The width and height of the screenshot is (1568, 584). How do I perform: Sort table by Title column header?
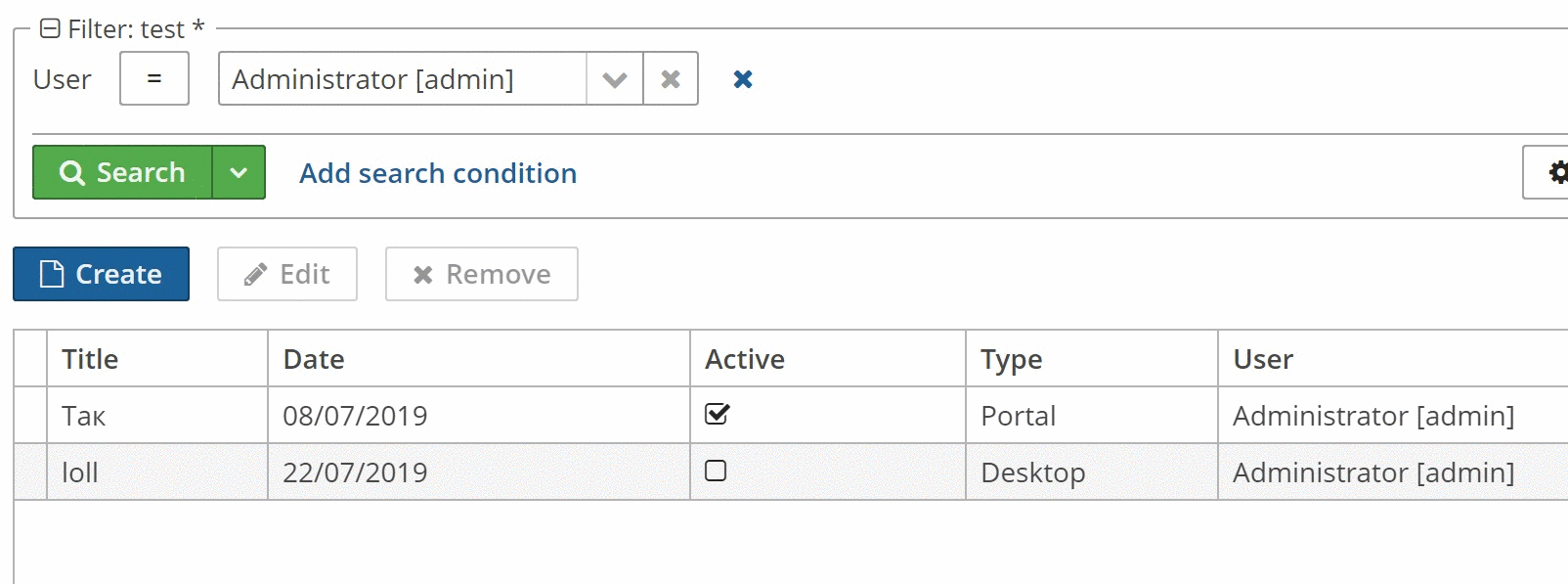[x=90, y=359]
